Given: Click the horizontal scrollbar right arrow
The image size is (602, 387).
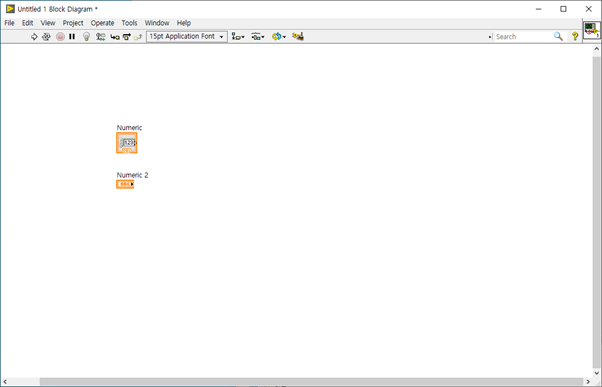Looking at the screenshot, I should [587, 382].
